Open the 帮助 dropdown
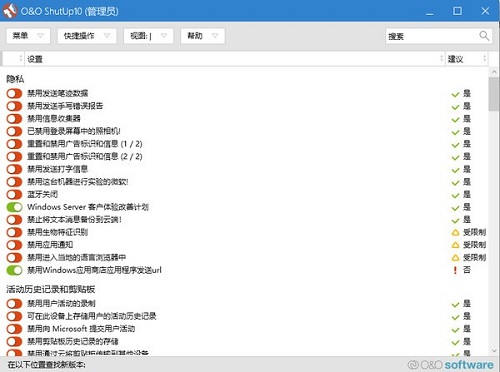 [203, 36]
